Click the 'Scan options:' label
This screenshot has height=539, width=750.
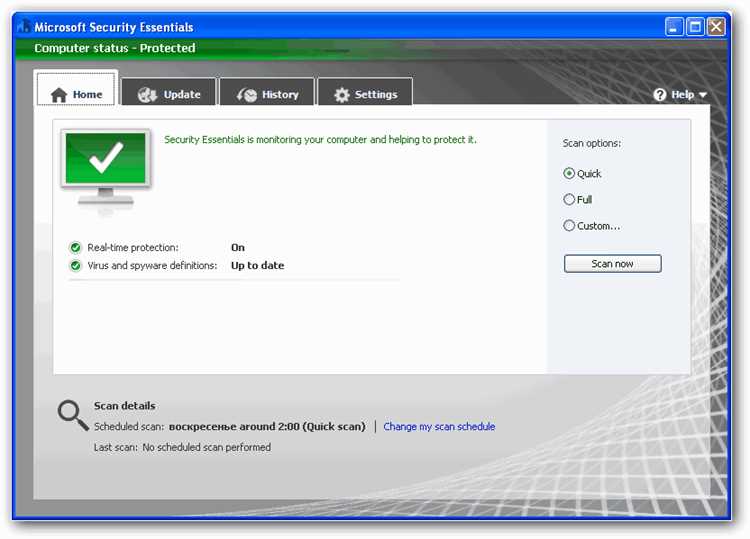[x=592, y=143]
